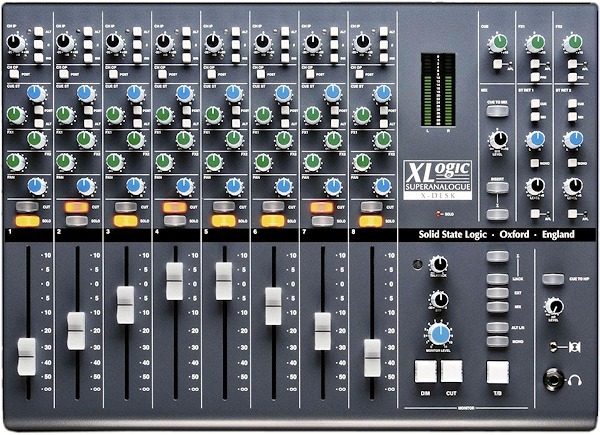Click the blue Monitor Level knob
600x435 pixels.
(438, 335)
